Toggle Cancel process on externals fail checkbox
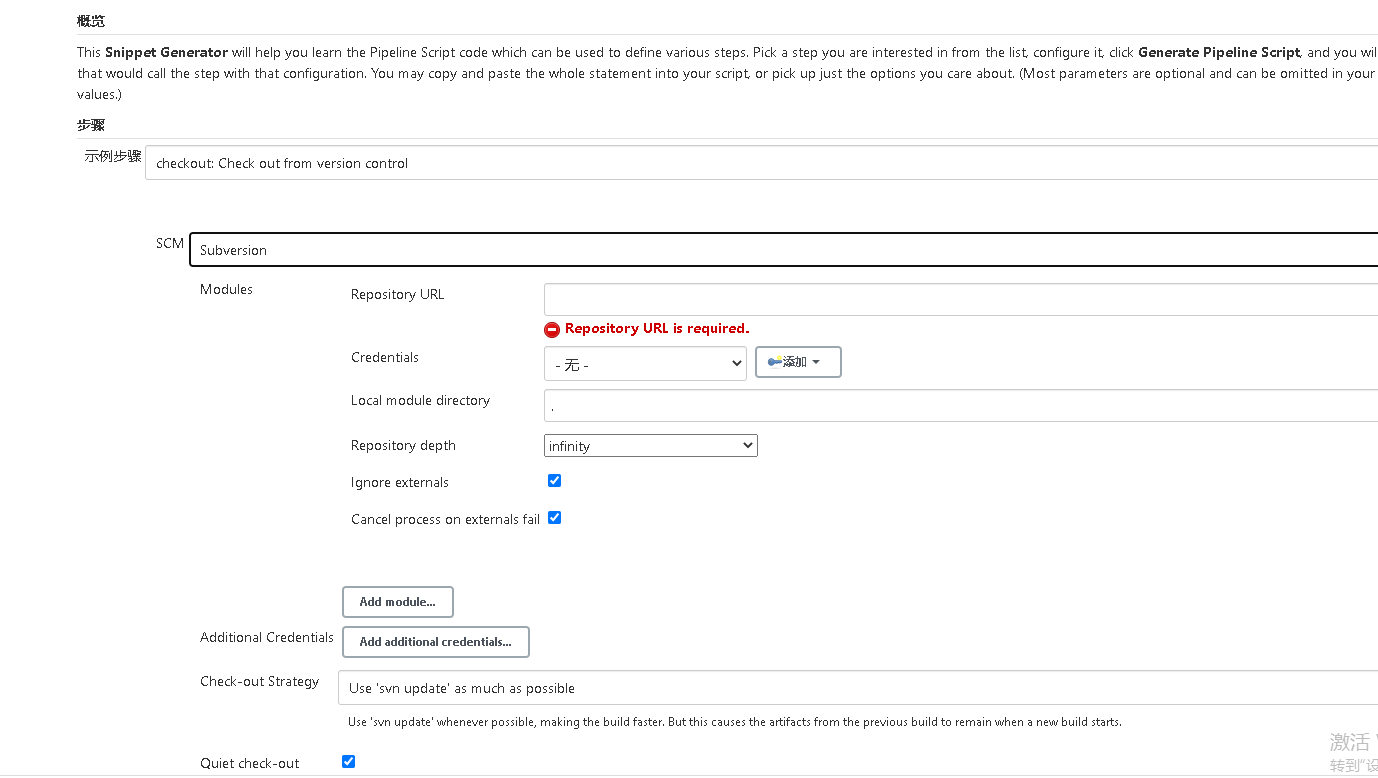This screenshot has height=778, width=1378. pyautogui.click(x=554, y=518)
